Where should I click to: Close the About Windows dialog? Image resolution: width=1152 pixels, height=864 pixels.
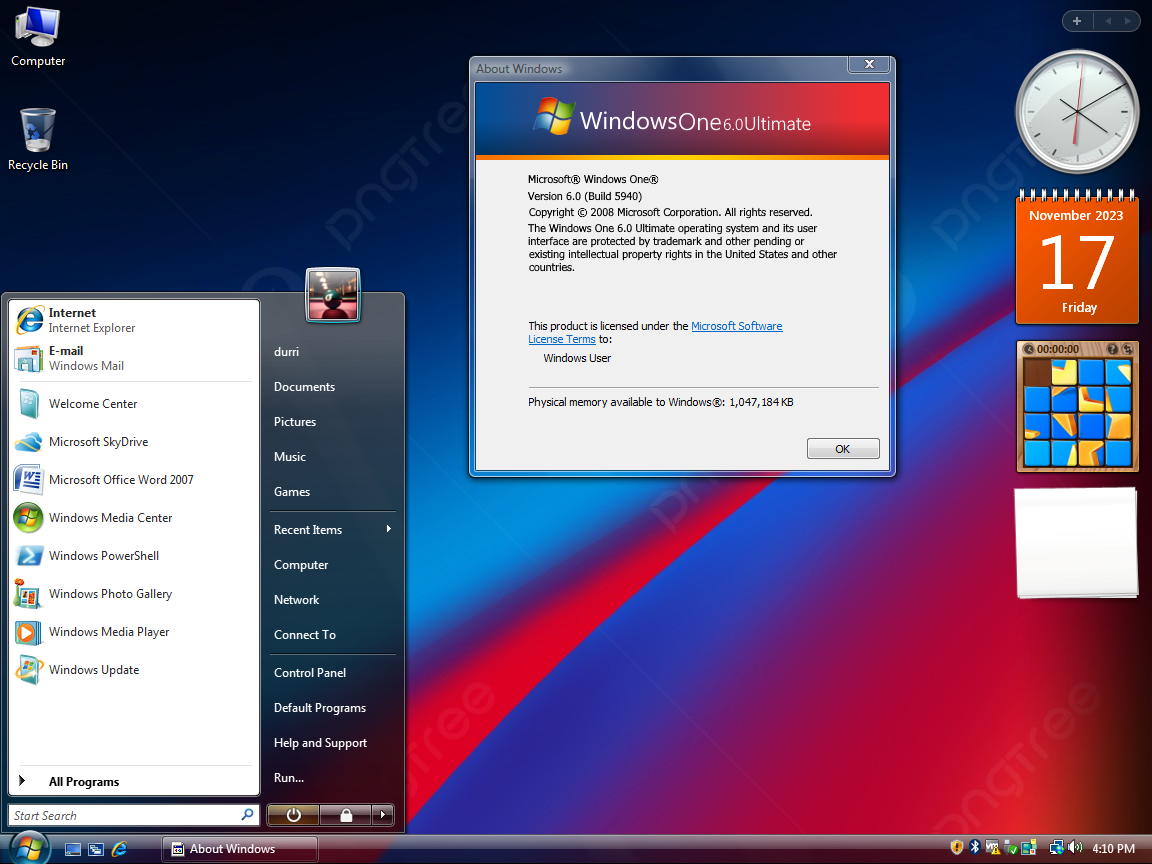[x=869, y=64]
